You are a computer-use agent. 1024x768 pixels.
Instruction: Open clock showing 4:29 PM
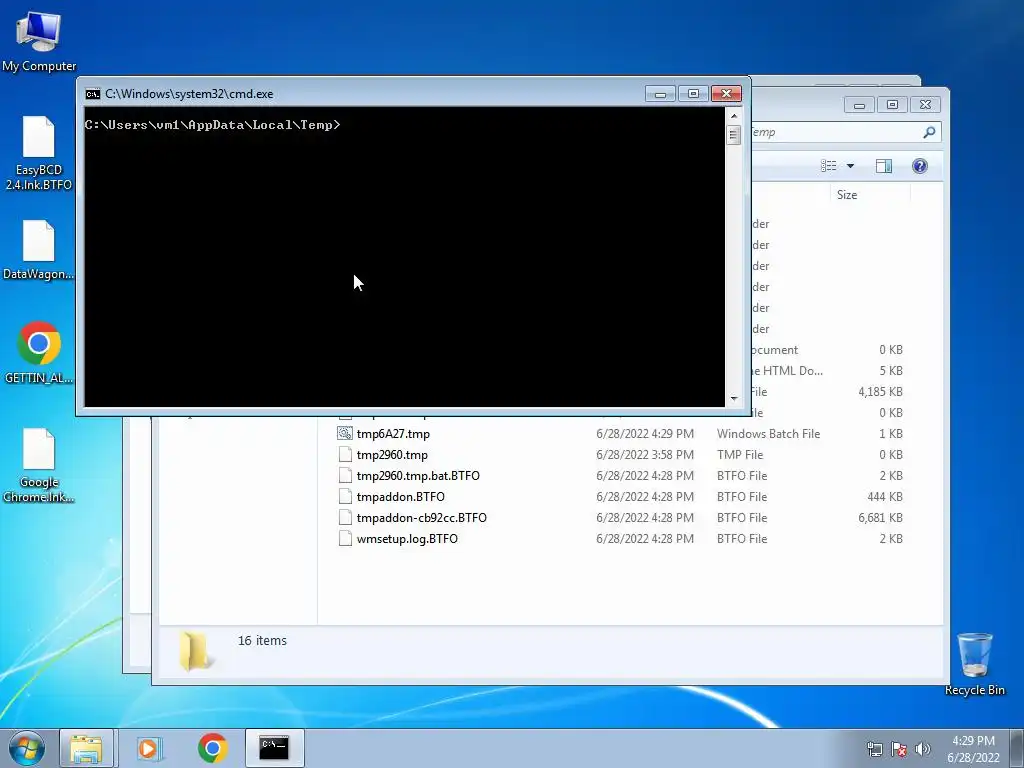tap(973, 748)
